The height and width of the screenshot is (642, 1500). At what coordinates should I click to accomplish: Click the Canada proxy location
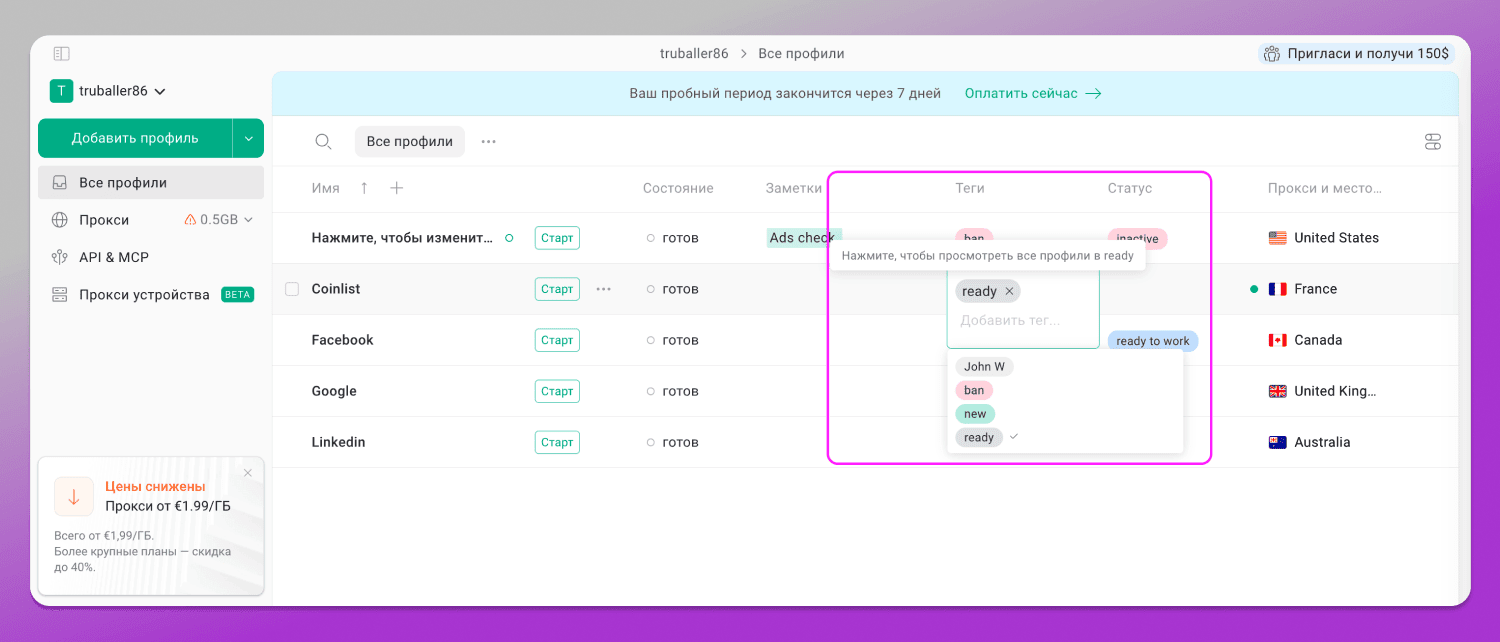point(1306,340)
